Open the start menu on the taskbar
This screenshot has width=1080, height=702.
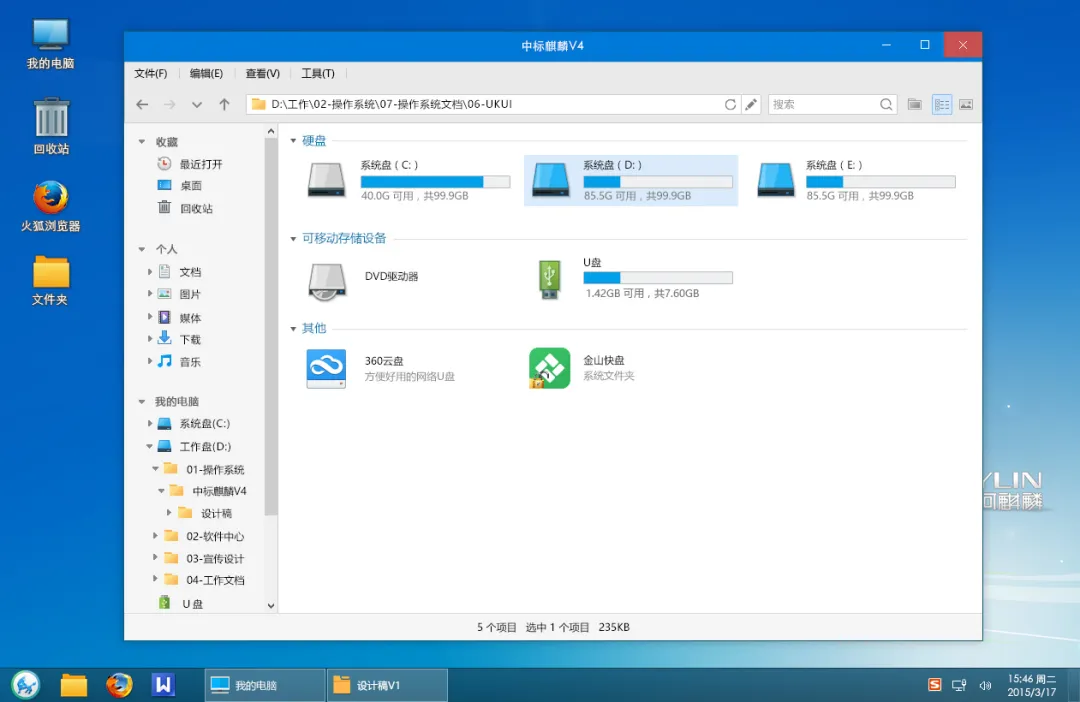click(x=25, y=685)
